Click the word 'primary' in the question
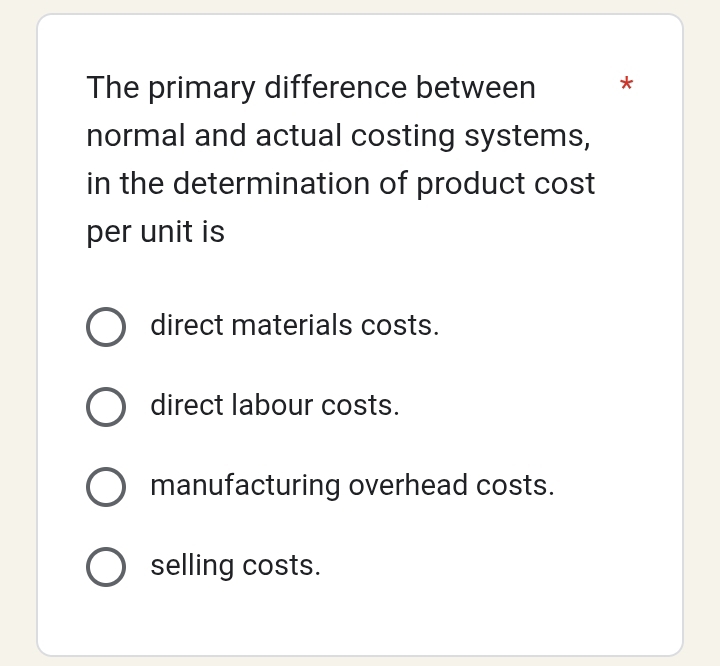Screen dimensions: 720x666 [x=202, y=89]
